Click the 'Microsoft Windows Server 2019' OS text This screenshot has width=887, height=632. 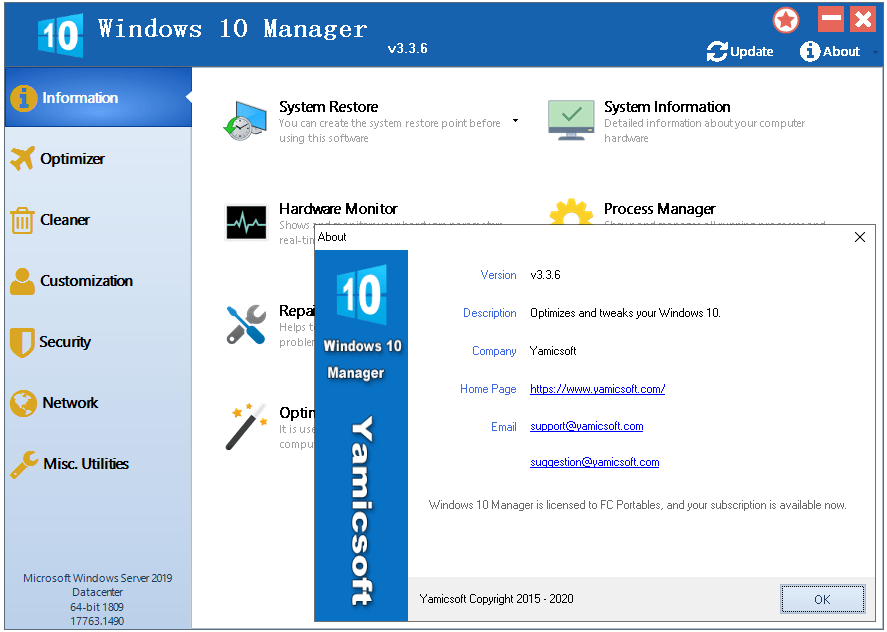97,578
